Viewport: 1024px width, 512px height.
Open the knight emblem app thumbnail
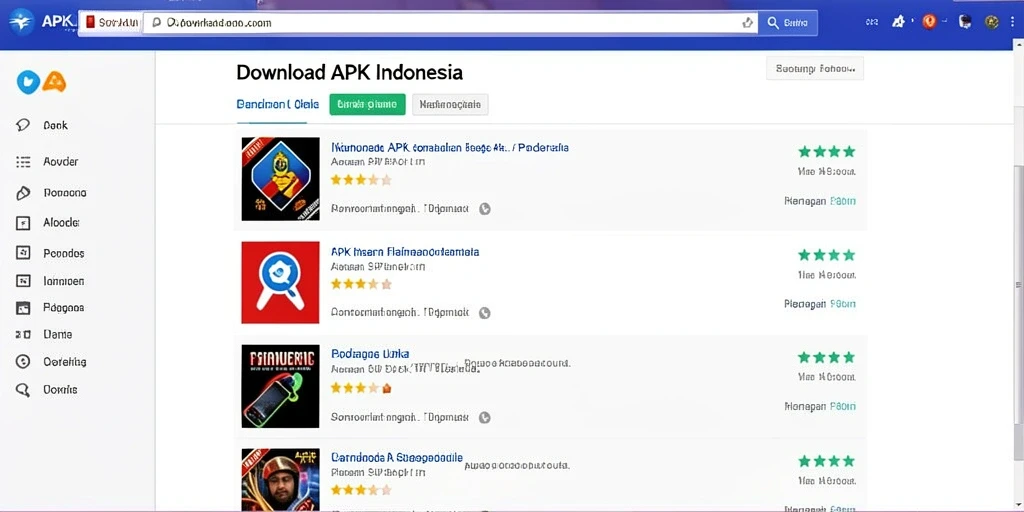tap(280, 178)
